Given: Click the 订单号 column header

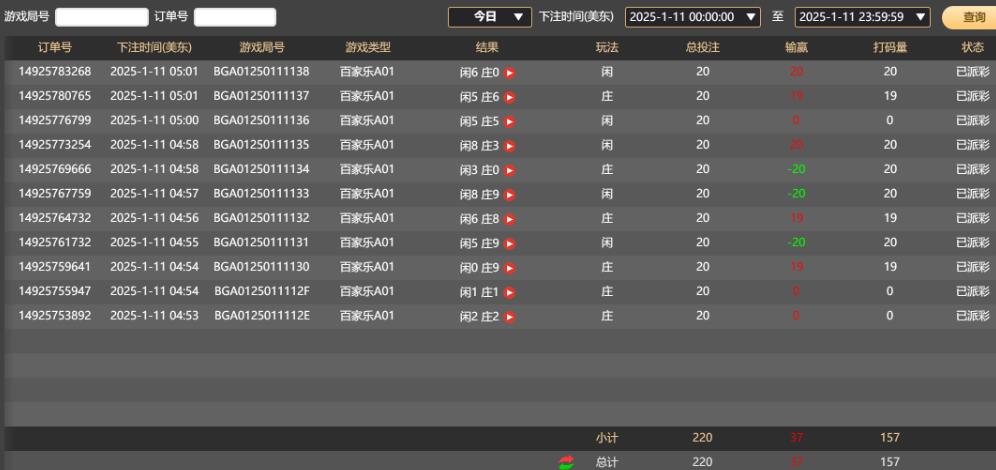Looking at the screenshot, I should (55, 48).
